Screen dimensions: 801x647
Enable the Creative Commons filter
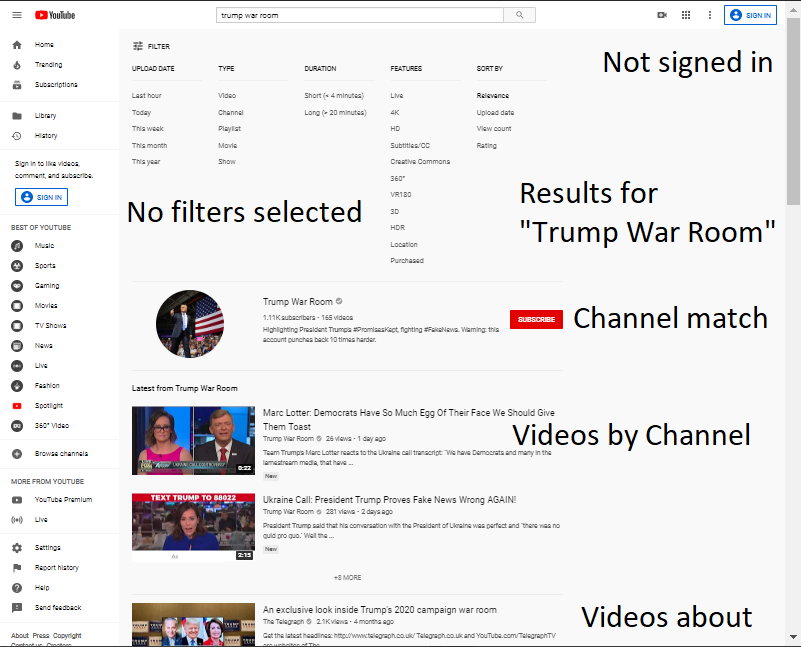(x=420, y=161)
